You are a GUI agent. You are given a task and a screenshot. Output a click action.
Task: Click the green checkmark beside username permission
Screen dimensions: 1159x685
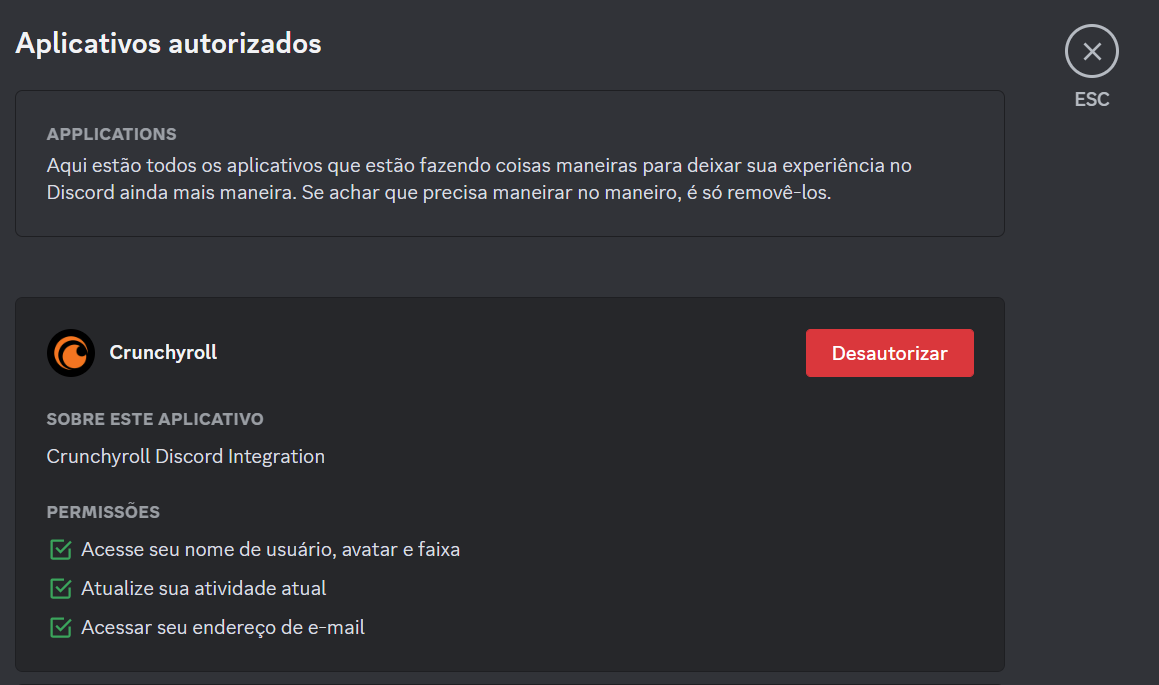(x=60, y=549)
